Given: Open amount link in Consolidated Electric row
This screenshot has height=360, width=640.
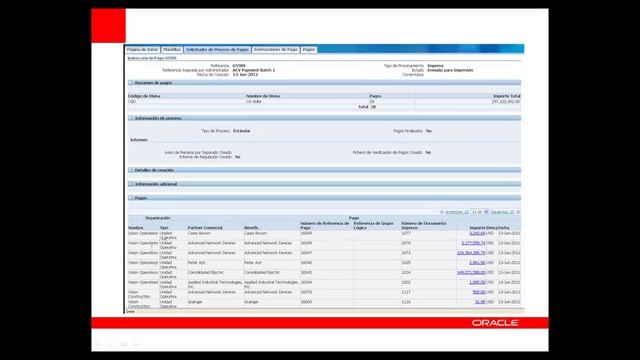Looking at the screenshot, I should 471,273.
